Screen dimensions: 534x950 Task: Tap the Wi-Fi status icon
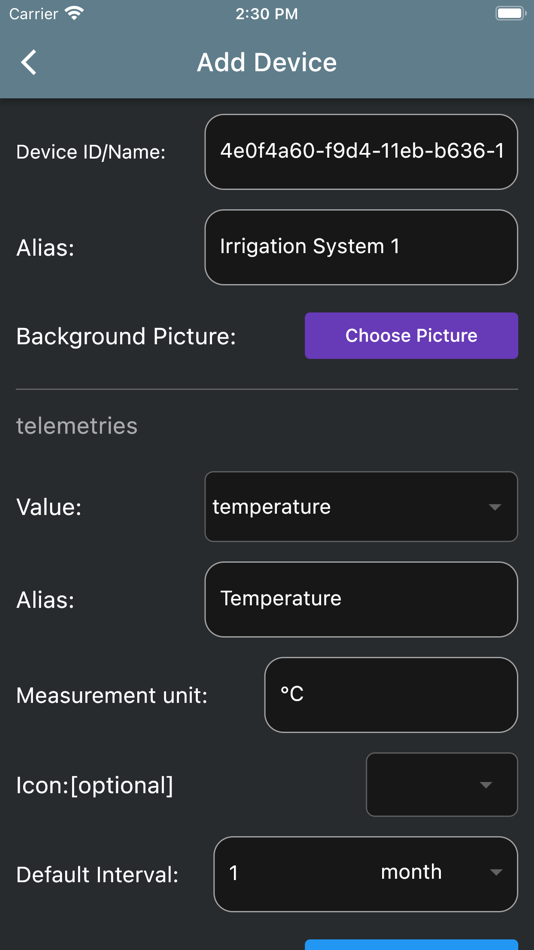click(75, 13)
